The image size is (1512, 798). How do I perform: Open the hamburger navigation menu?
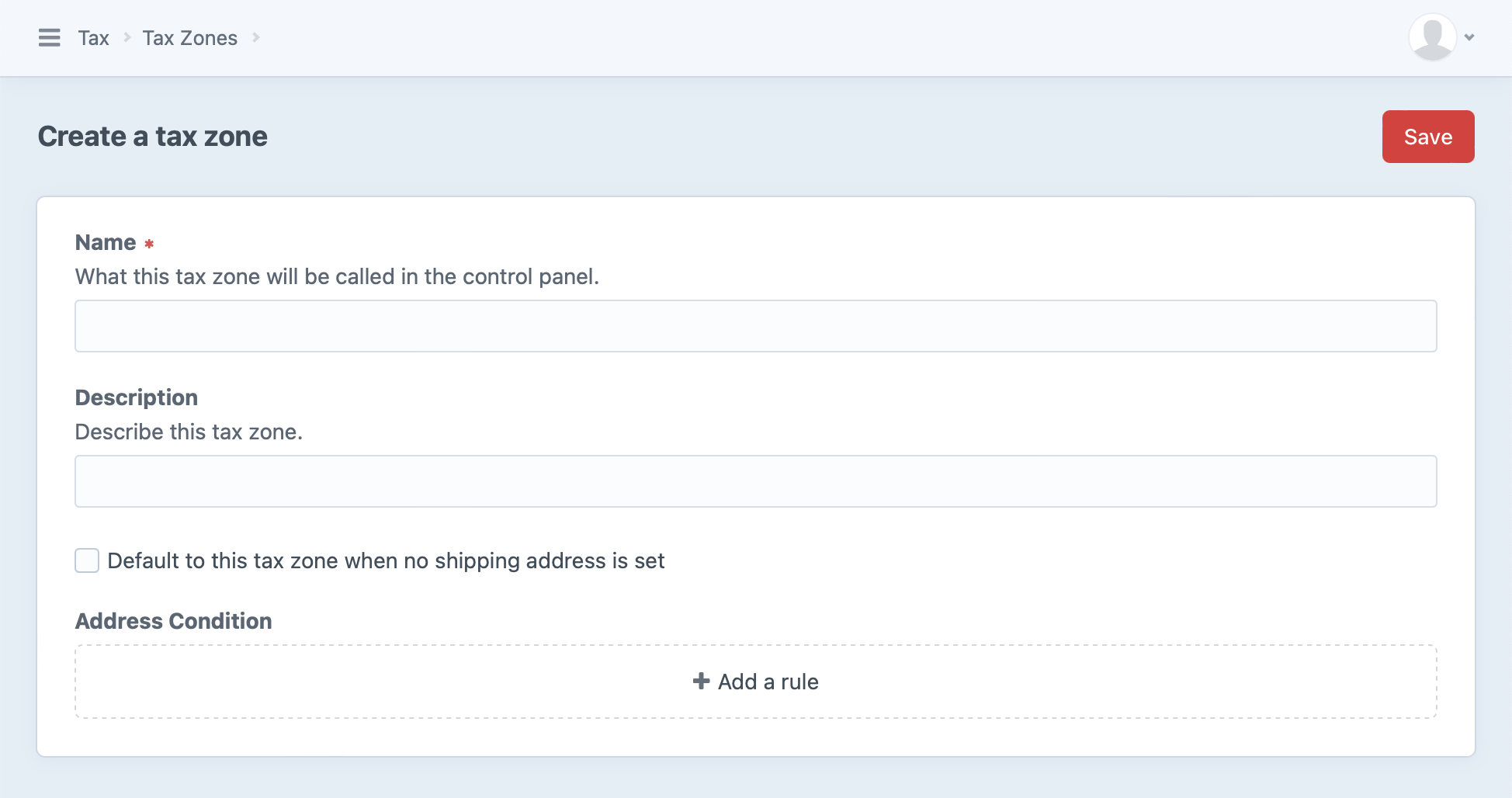pyautogui.click(x=49, y=37)
